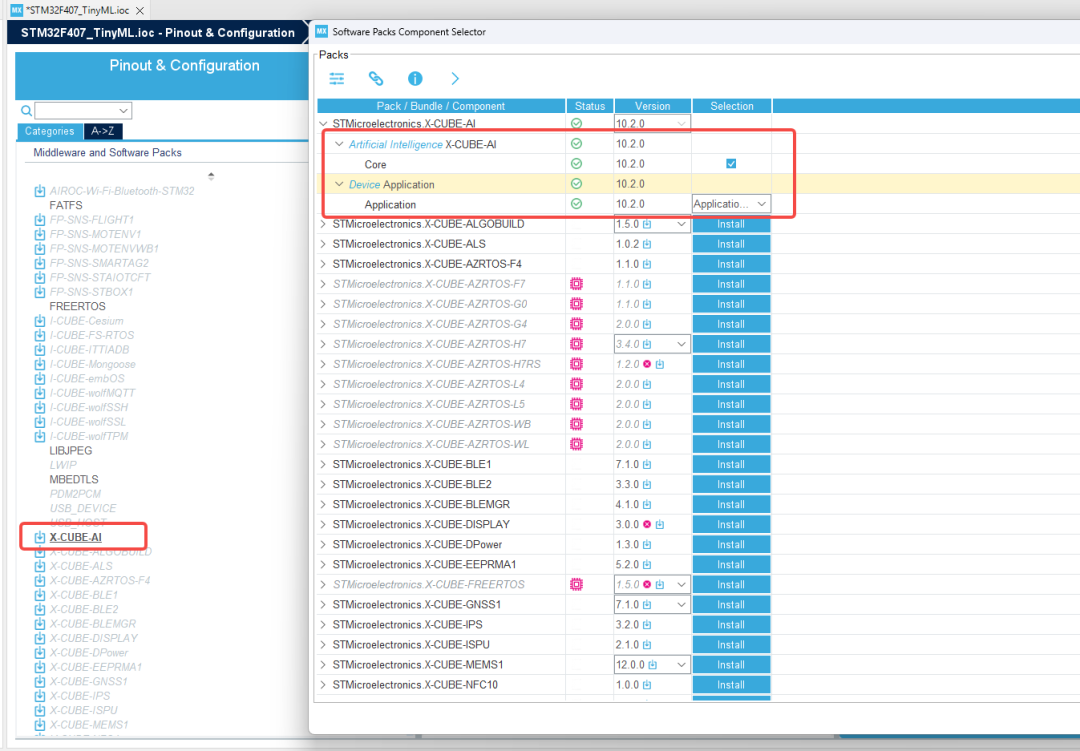Click download icon beside AIROC-Wi-Fi-Bluetooth-STM32
This screenshot has width=1080, height=751.
(x=40, y=191)
